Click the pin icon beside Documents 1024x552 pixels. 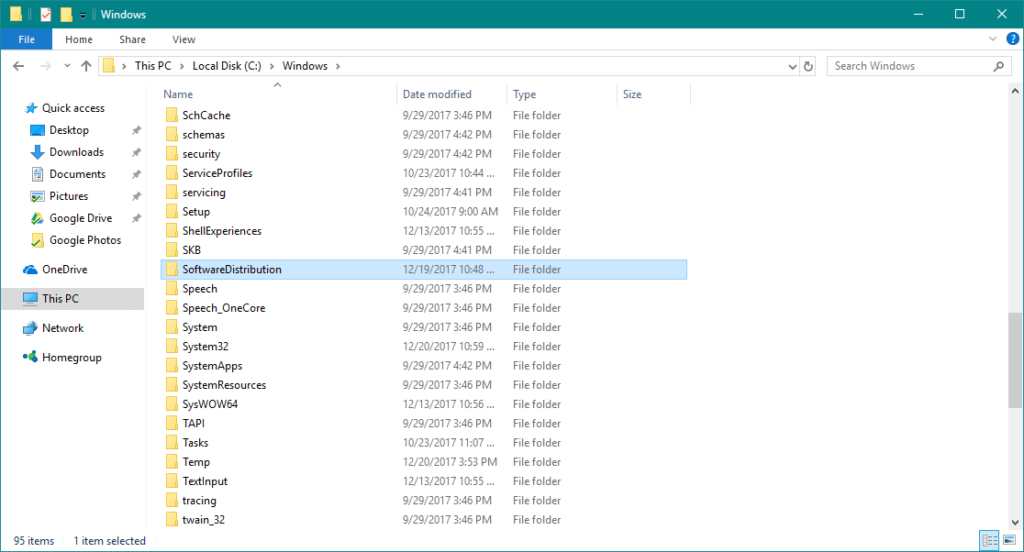pyautogui.click(x=136, y=174)
